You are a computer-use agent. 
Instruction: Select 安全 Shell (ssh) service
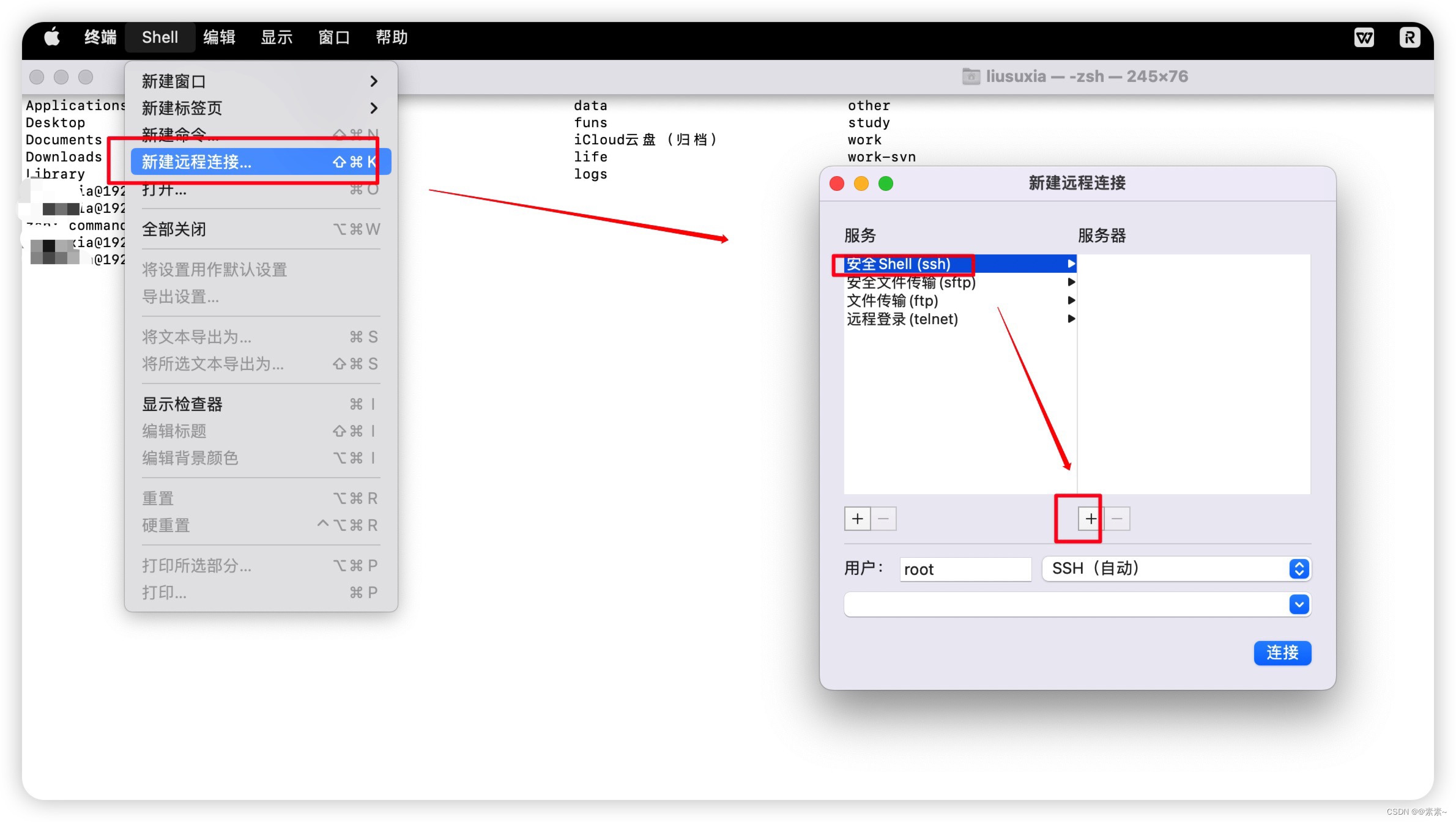(x=956, y=264)
